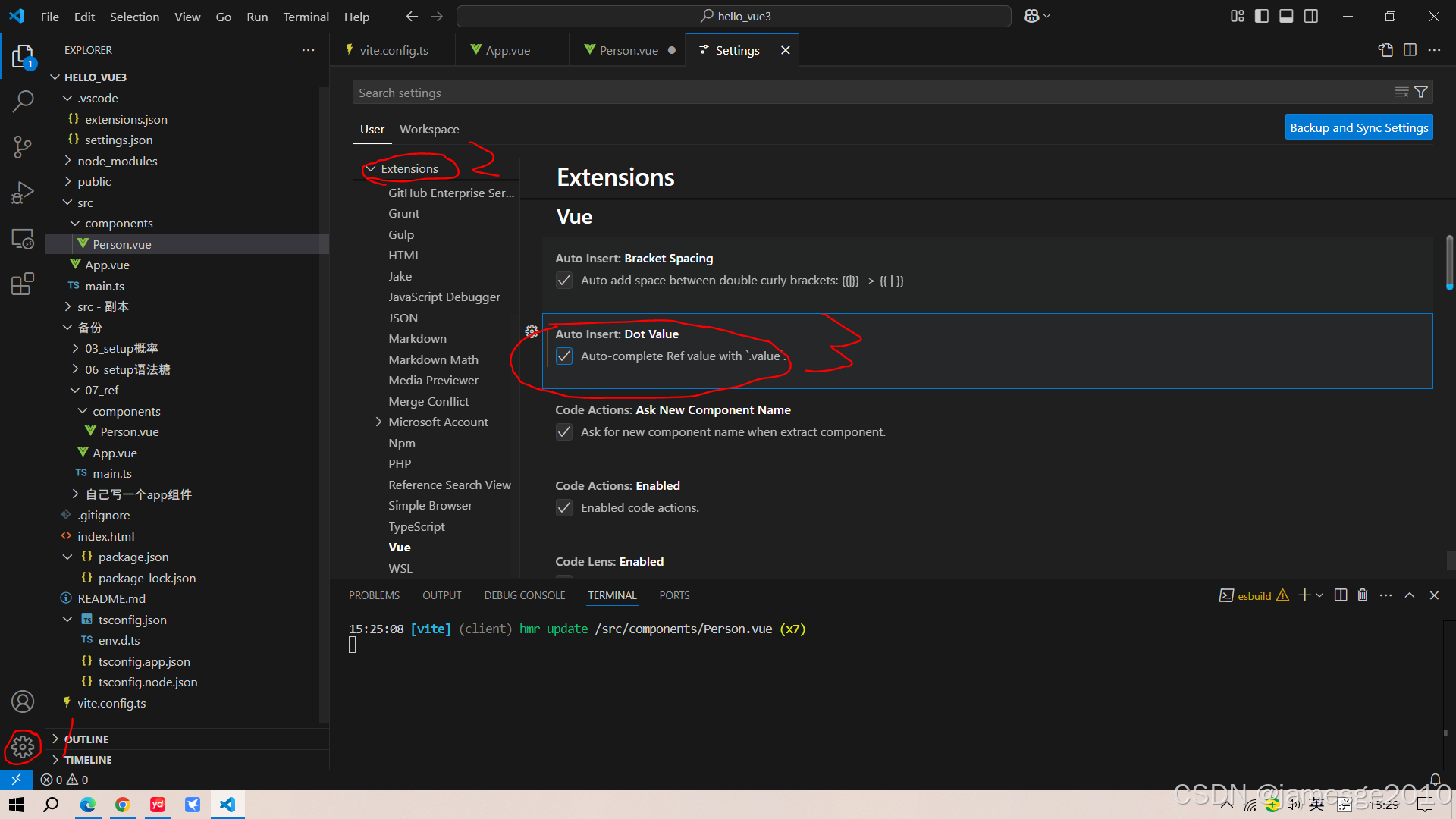This screenshot has height=819, width=1456.
Task: Switch to the Workspace settings tab
Action: point(429,129)
